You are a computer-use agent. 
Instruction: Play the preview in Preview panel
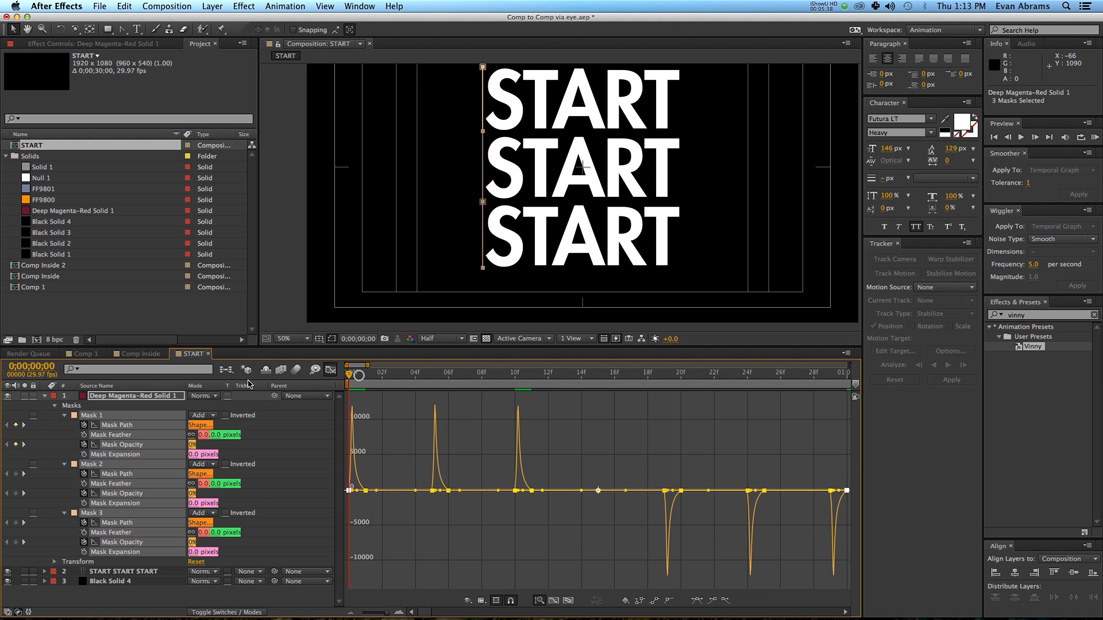pyautogui.click(x=1021, y=137)
